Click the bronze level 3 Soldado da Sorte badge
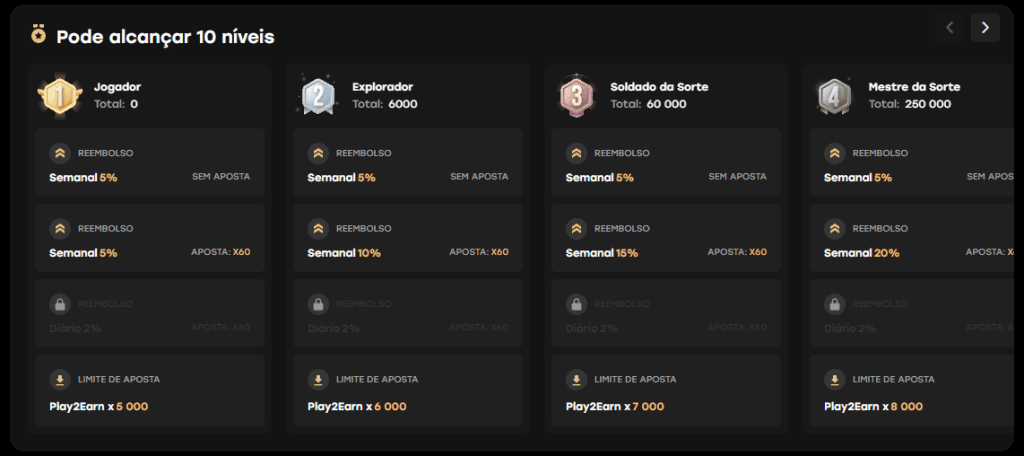Image resolution: width=1024 pixels, height=456 pixels. click(577, 95)
